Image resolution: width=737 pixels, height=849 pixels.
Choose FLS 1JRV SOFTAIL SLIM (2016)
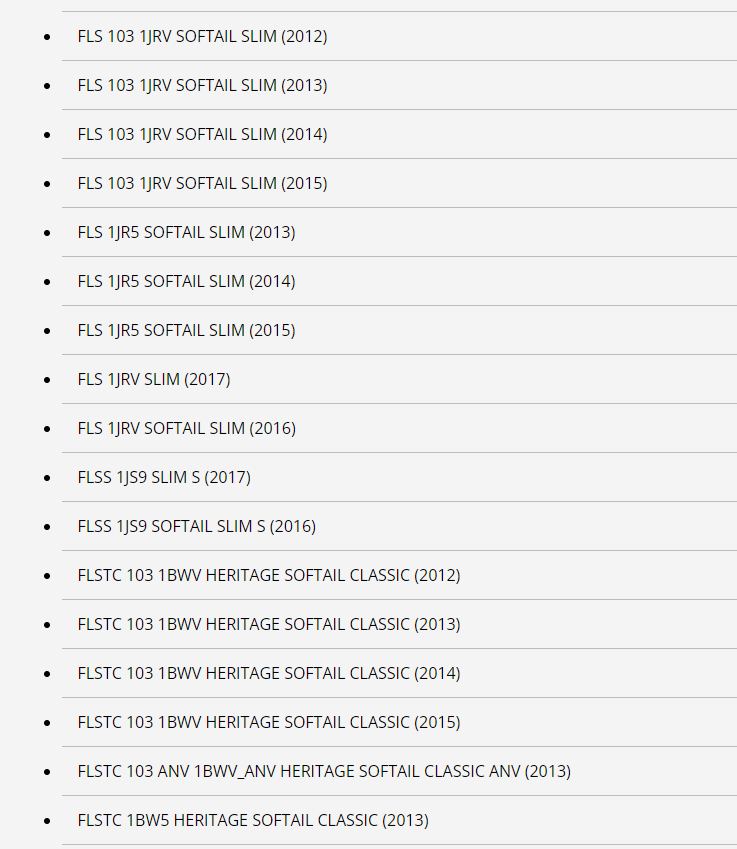pos(187,428)
